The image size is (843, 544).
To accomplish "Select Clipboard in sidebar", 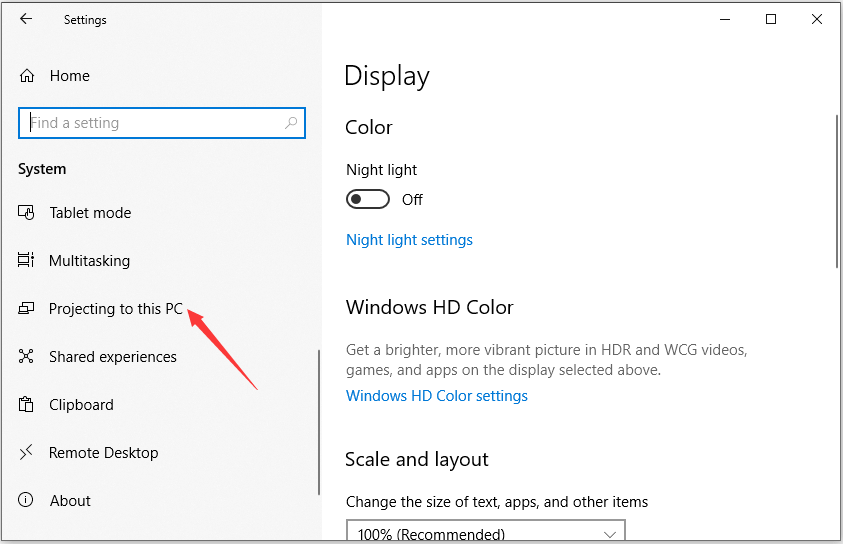I will [x=81, y=405].
